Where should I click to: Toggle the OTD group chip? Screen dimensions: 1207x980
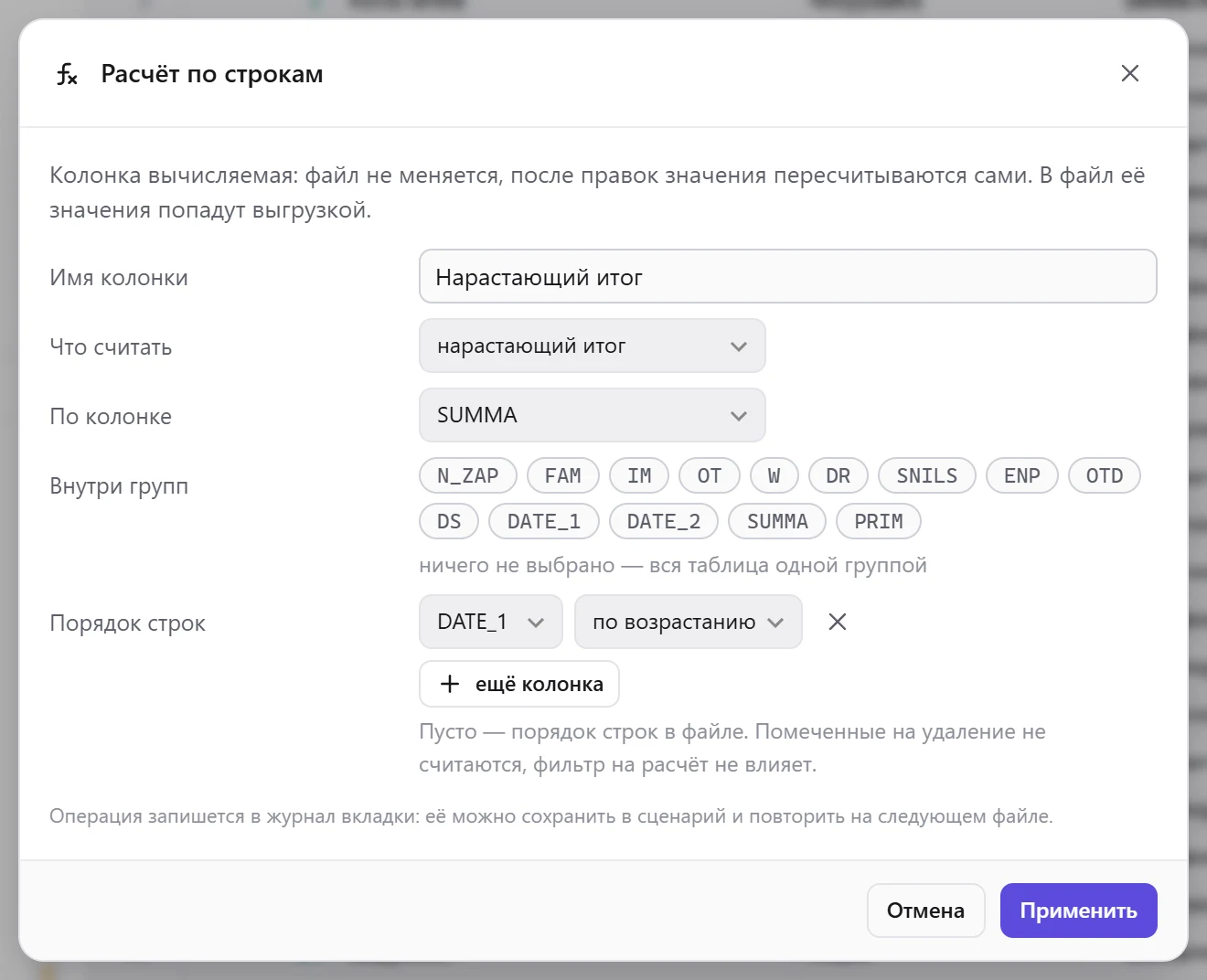coord(1105,475)
